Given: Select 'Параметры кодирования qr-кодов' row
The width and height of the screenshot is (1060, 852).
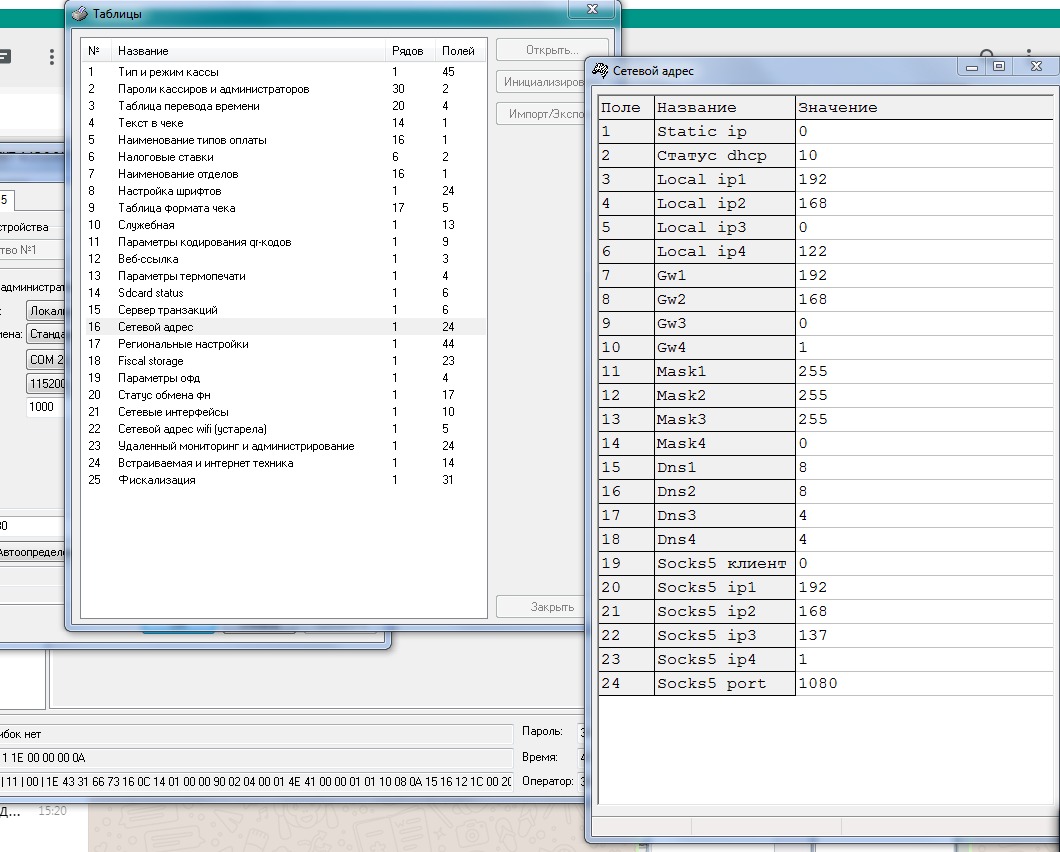Looking at the screenshot, I should (284, 241).
